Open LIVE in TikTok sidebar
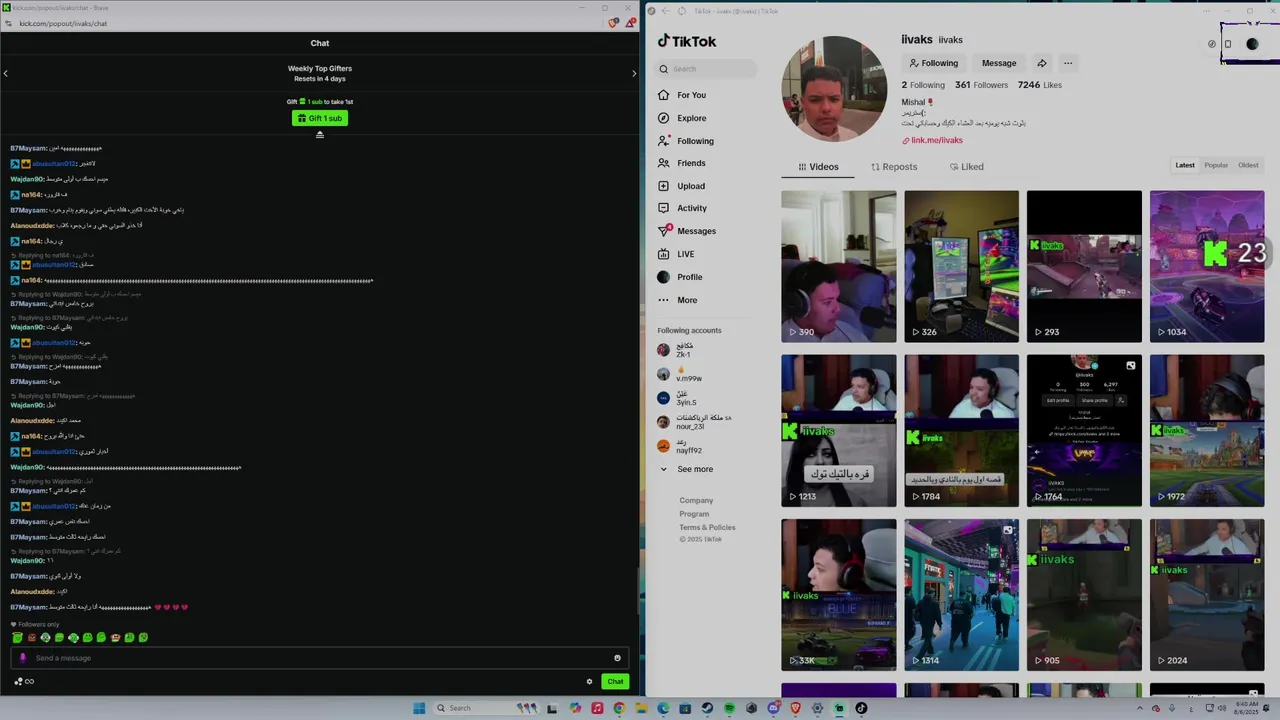The image size is (1280, 720). (676, 254)
